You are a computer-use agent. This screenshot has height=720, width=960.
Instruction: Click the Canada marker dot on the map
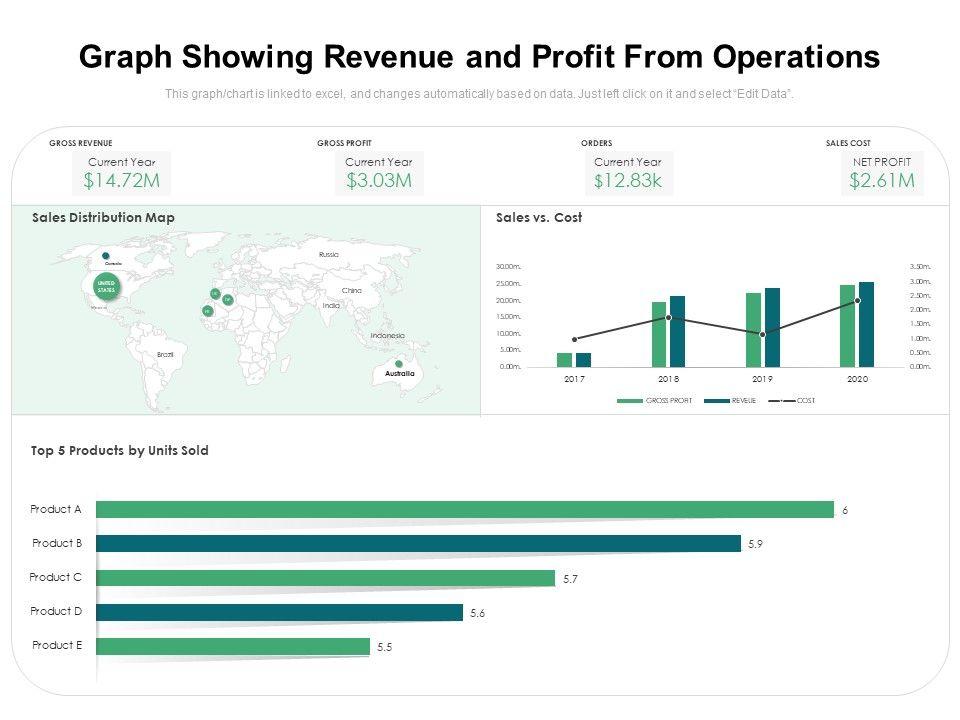coord(106,255)
